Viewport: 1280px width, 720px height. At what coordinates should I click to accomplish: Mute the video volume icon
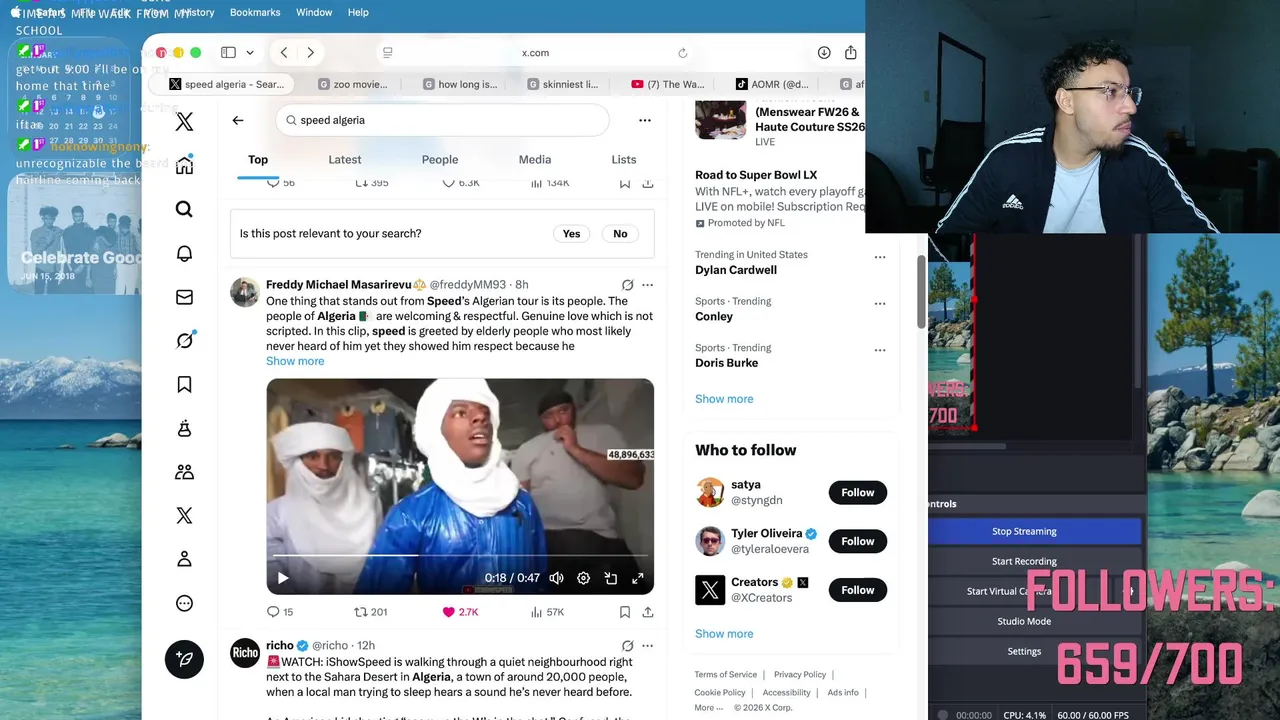pyautogui.click(x=556, y=578)
